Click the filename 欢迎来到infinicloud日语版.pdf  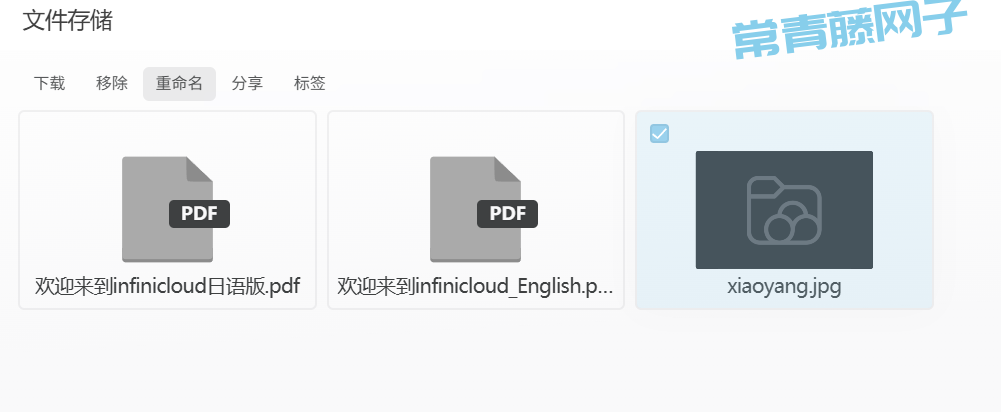pos(167,287)
